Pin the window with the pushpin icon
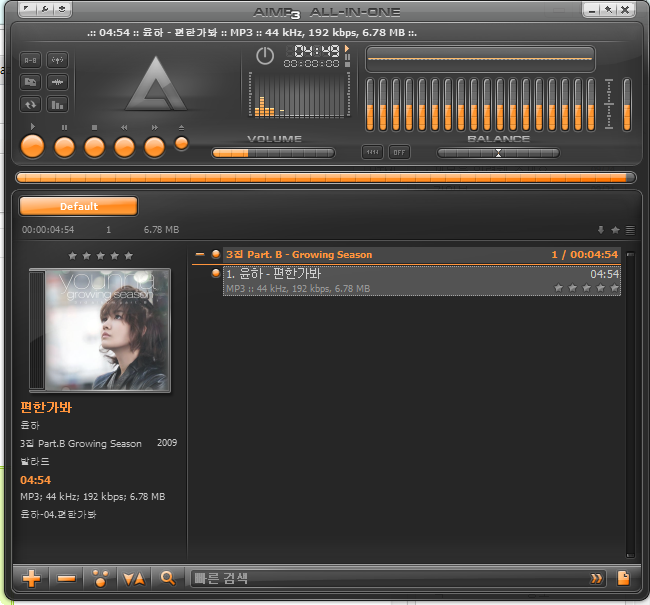The image size is (650, 605). pos(608,10)
